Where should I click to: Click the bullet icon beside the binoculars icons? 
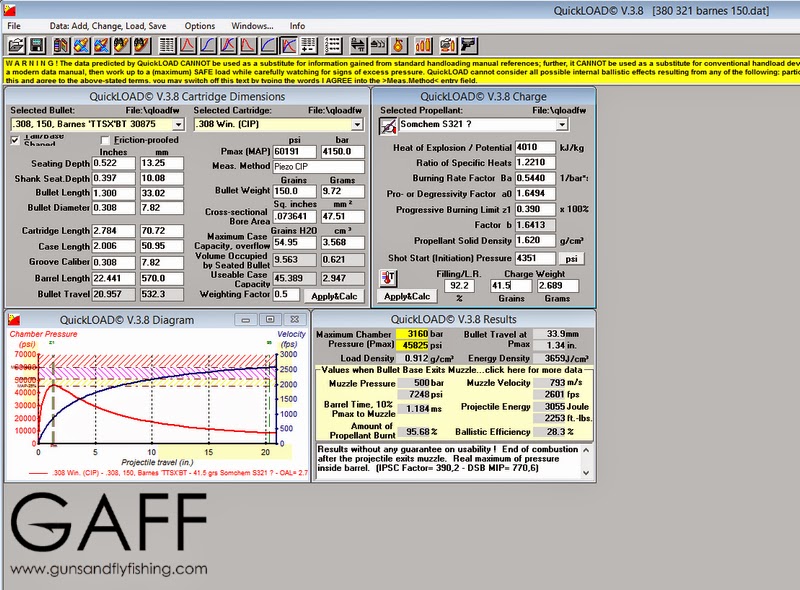tap(102, 46)
